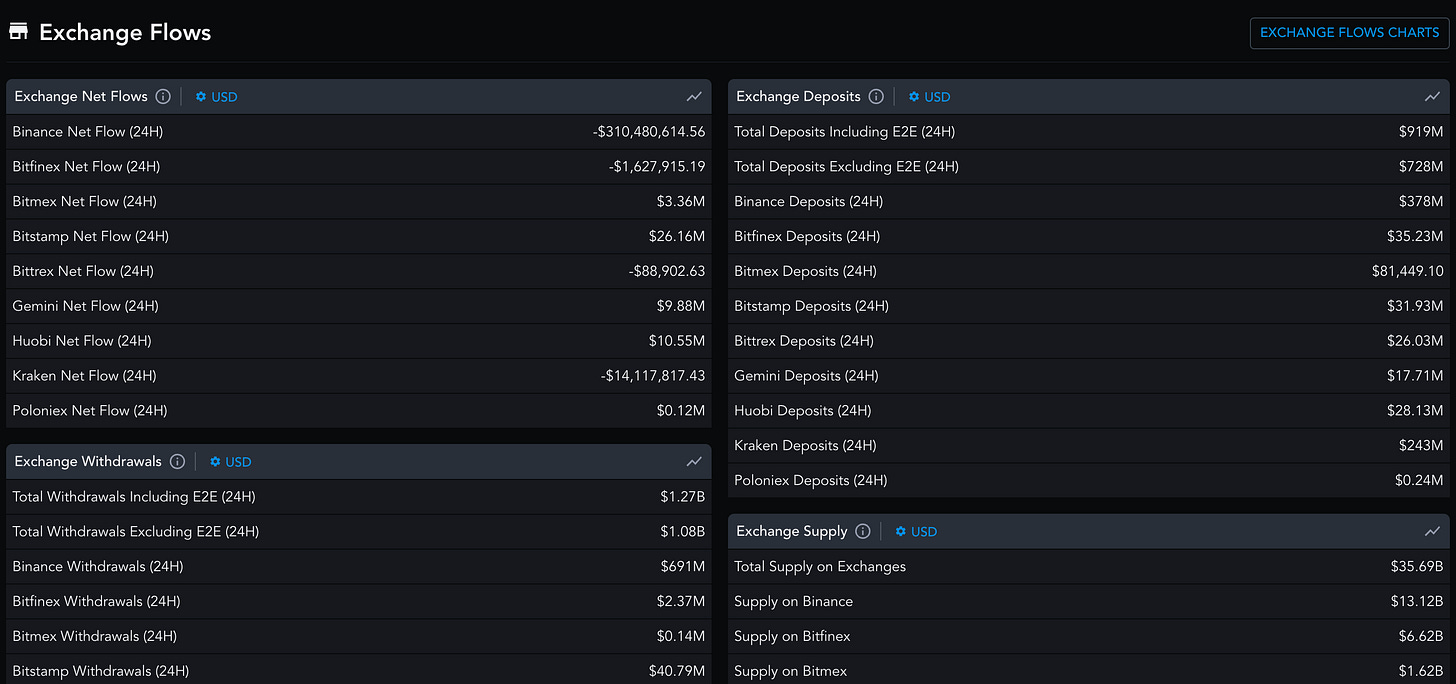Select the Binance Deposits (24H) row
Image resolution: width=1456 pixels, height=684 pixels.
tap(1089, 202)
